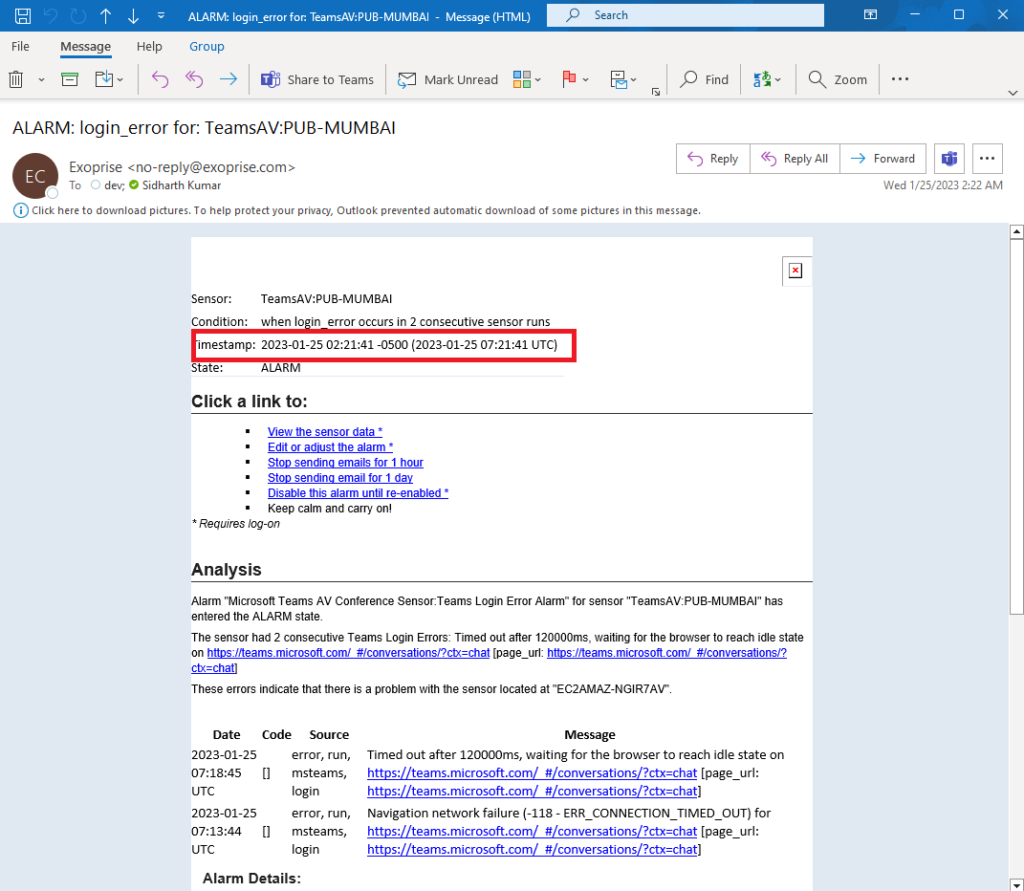Viewport: 1024px width, 891px height.
Task: Open the Tags dialog launcher
Action: (656, 92)
